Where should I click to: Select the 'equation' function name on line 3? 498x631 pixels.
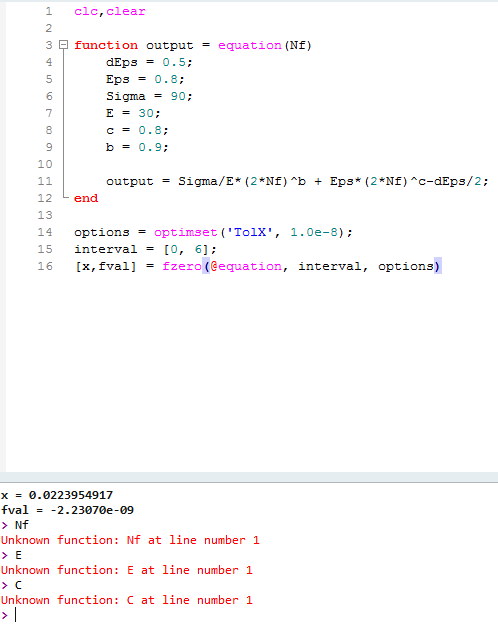pyautogui.click(x=250, y=45)
